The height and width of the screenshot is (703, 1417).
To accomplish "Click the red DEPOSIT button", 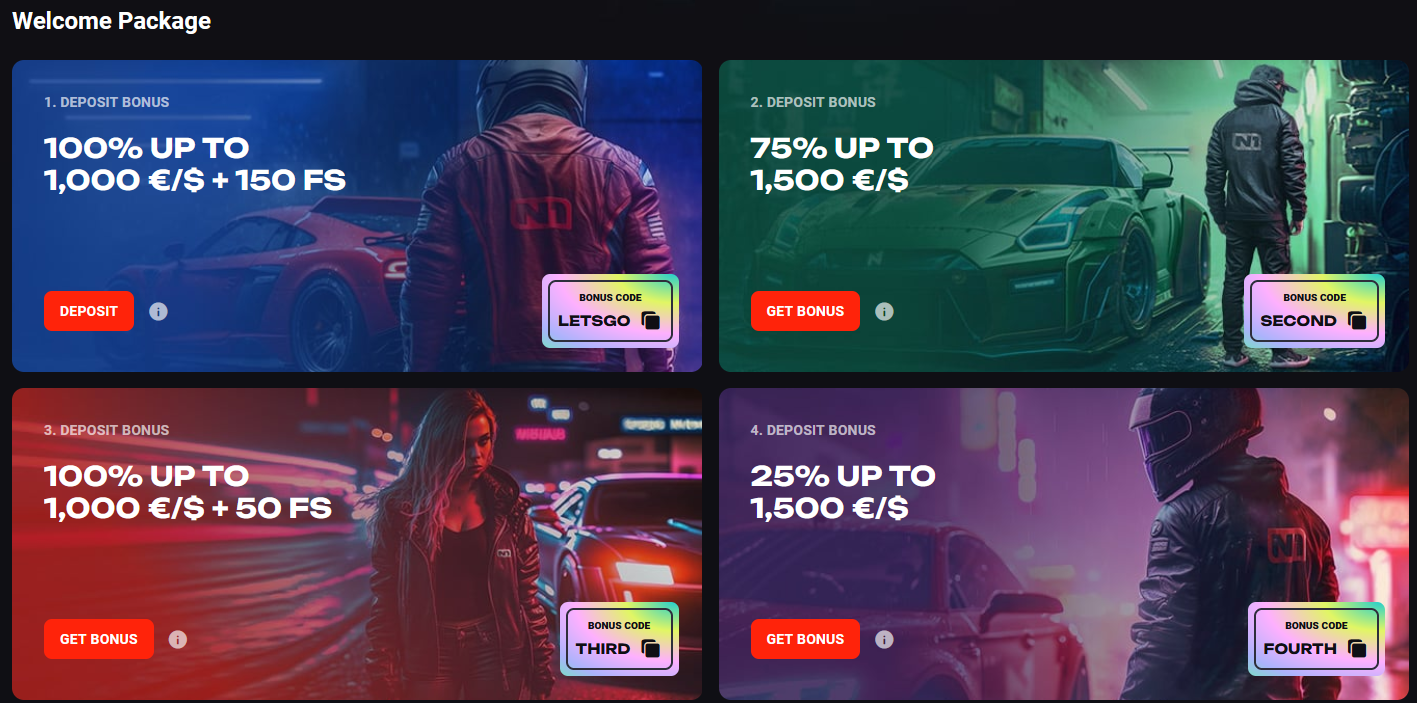I will 89,311.
